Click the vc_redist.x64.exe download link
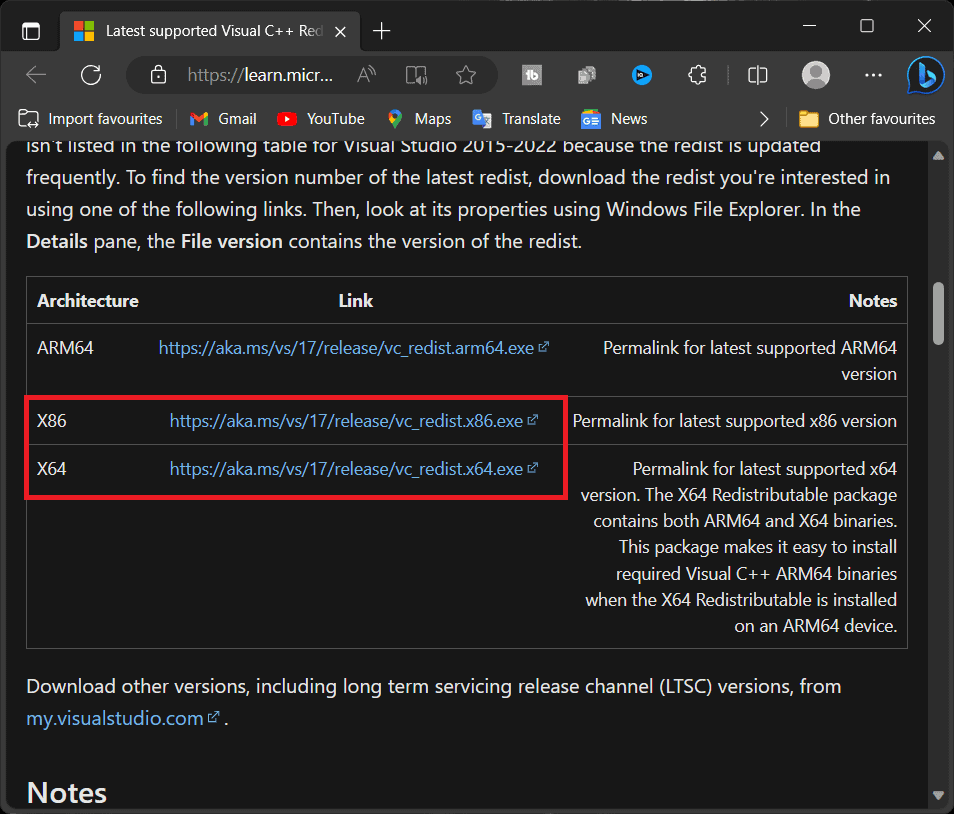Viewport: 954px width, 814px height. coord(346,468)
